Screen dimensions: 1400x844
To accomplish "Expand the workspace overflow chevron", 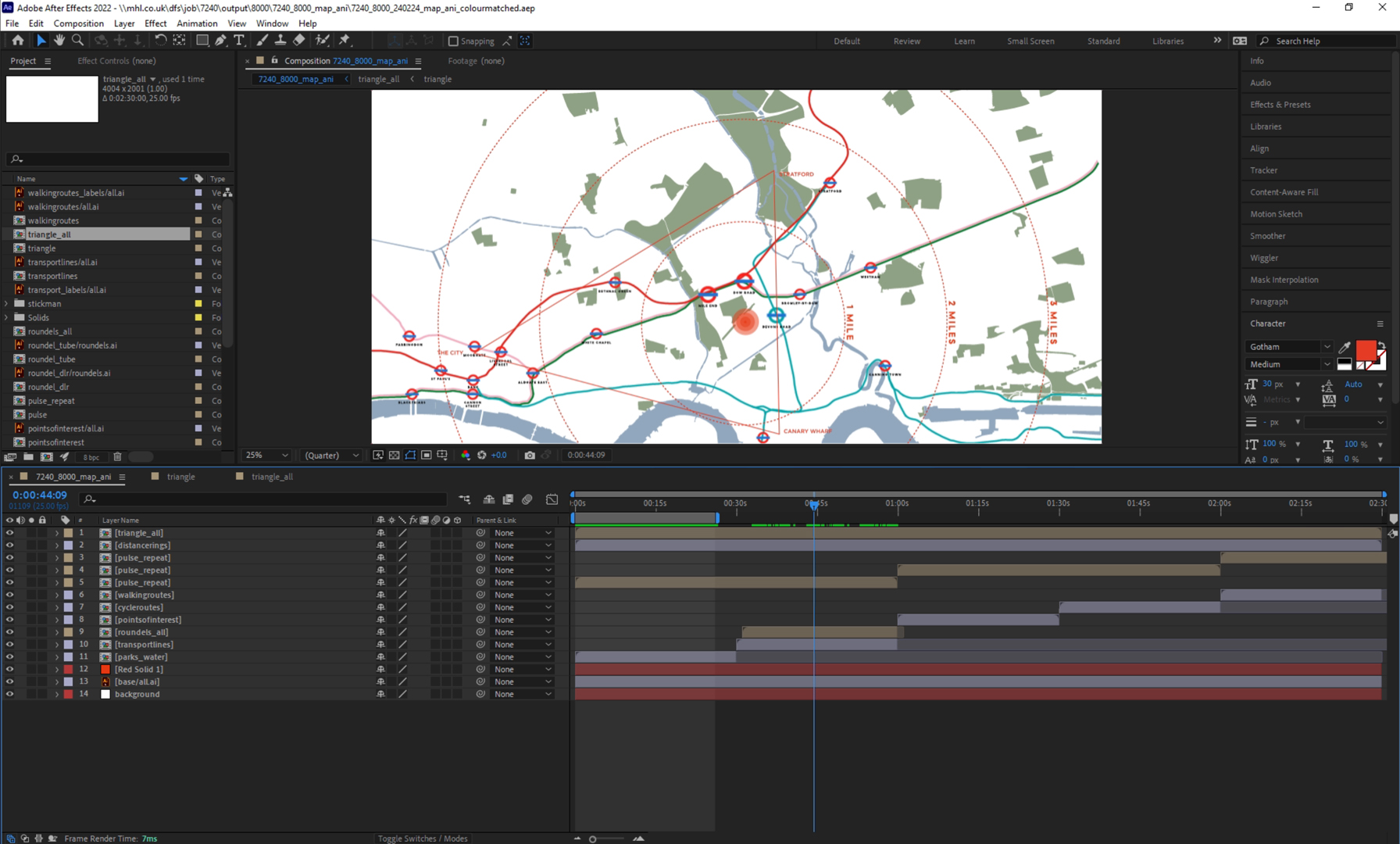I will tap(1217, 41).
